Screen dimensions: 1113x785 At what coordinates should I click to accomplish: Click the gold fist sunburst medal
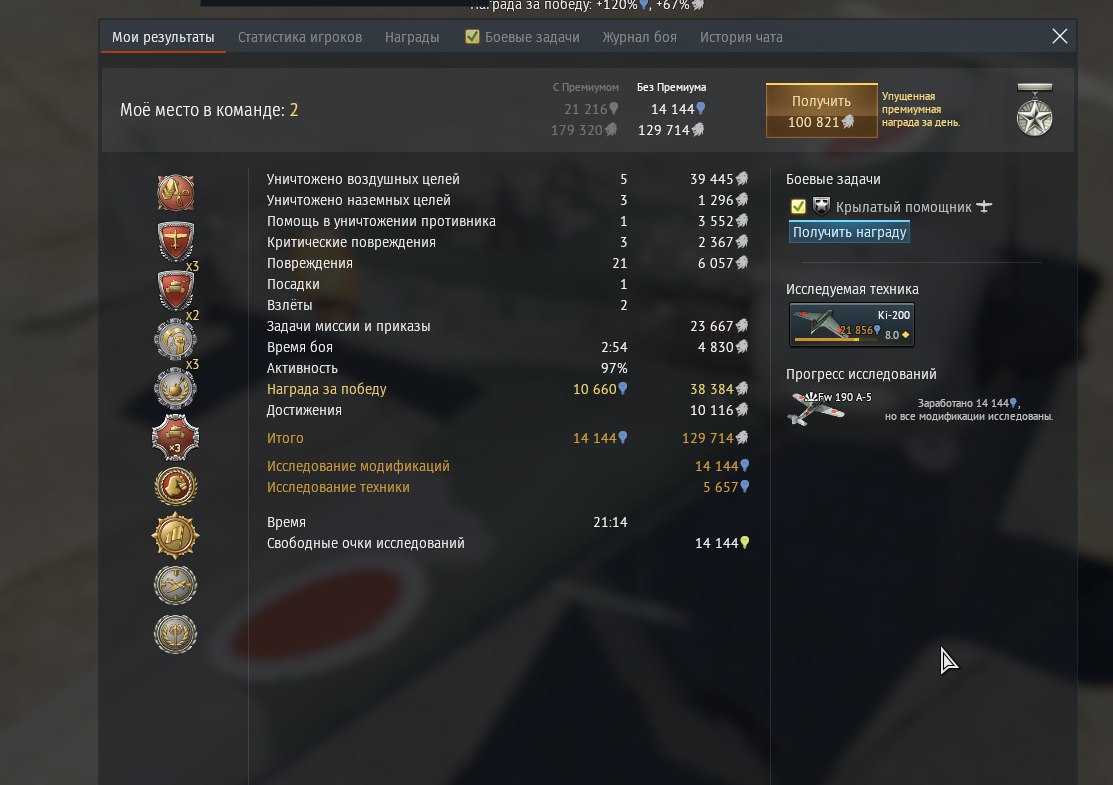point(175,535)
